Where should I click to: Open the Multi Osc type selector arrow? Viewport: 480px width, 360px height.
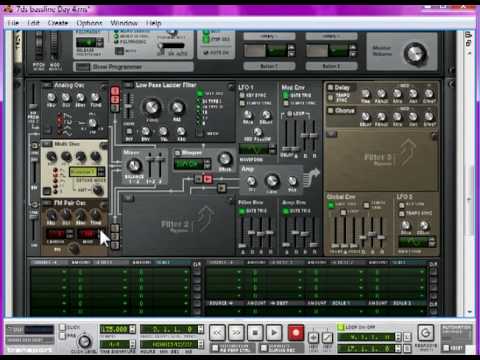click(x=47, y=144)
